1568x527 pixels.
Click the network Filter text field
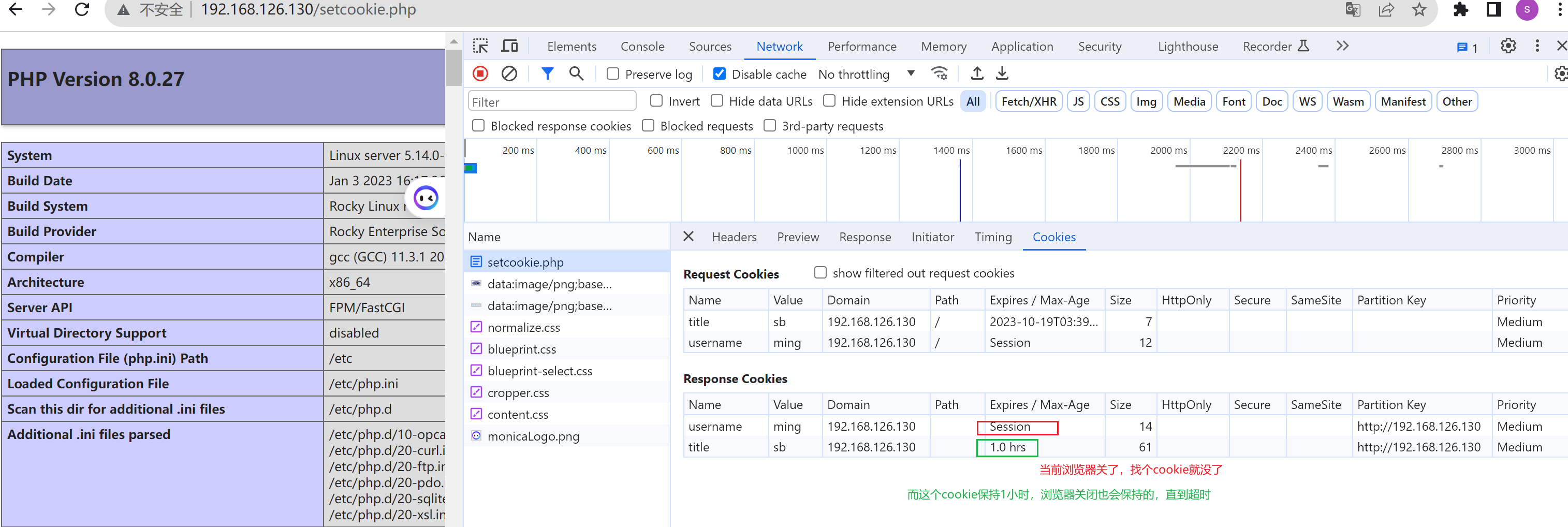point(551,101)
